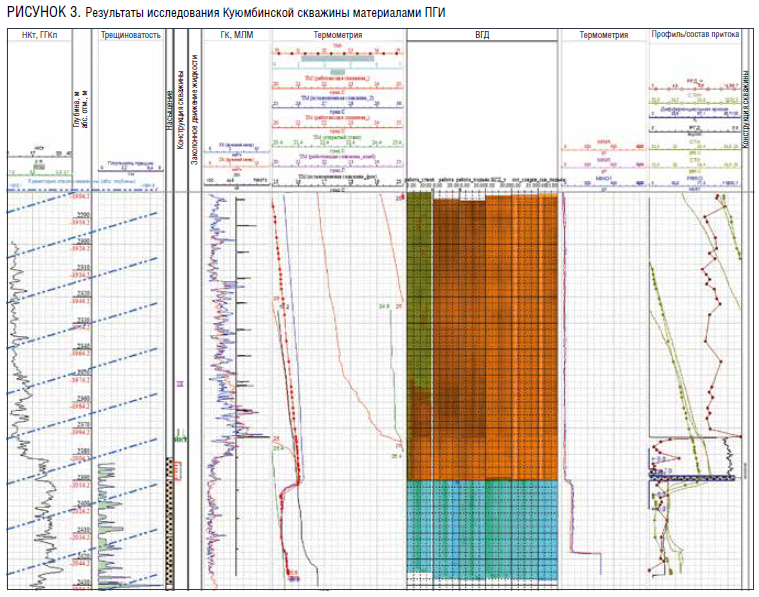Open the ГК, МЛМ track header
Viewport: 759px width, 597px height.
(236, 36)
